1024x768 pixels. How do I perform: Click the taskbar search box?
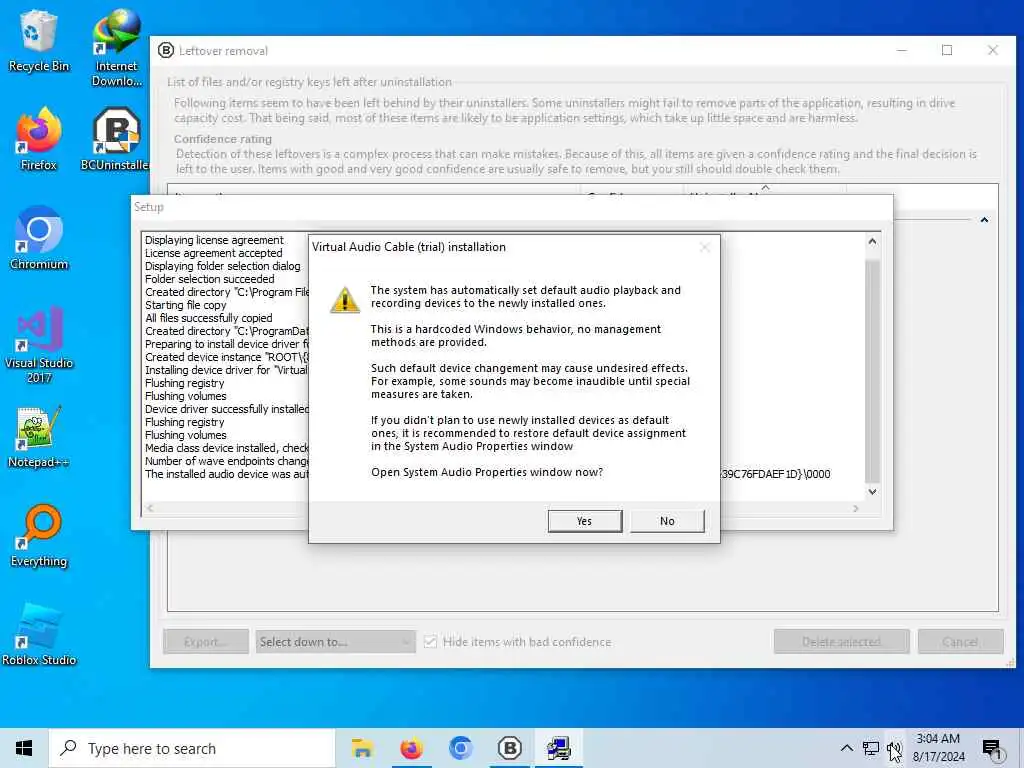click(192, 748)
